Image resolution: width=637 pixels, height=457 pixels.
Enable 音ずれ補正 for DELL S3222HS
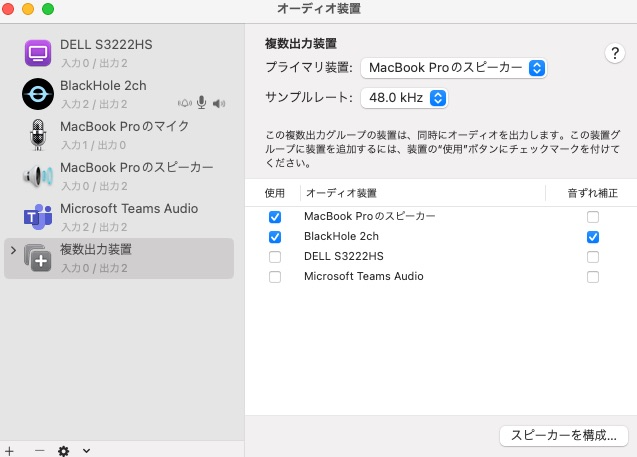[593, 257]
